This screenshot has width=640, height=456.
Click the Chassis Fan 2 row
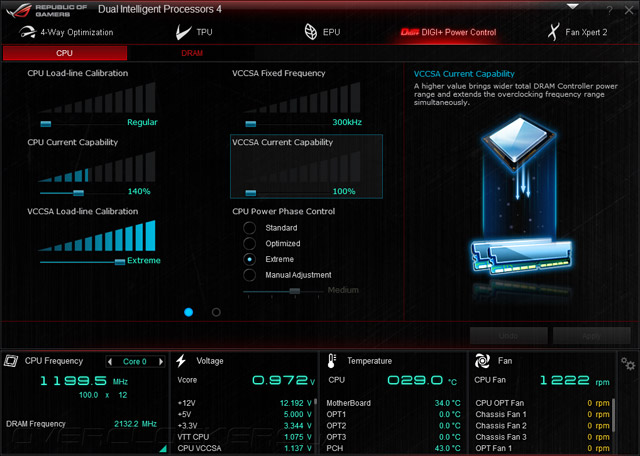(x=542, y=426)
